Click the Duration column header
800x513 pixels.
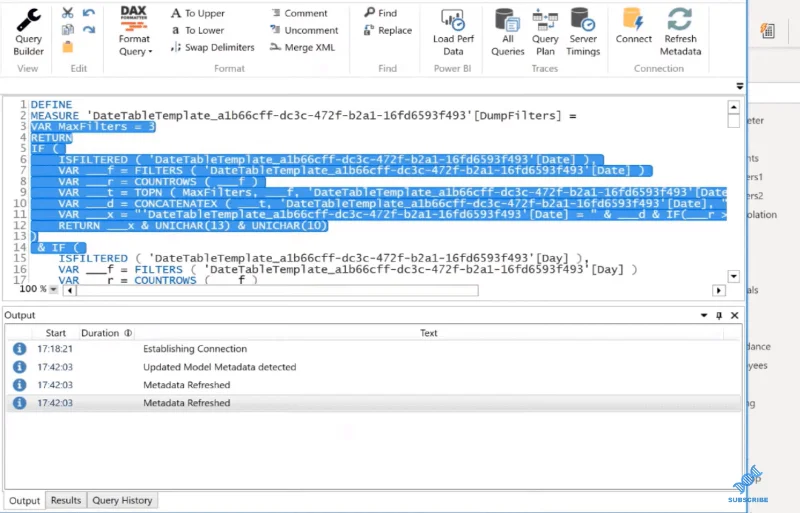click(x=106, y=333)
